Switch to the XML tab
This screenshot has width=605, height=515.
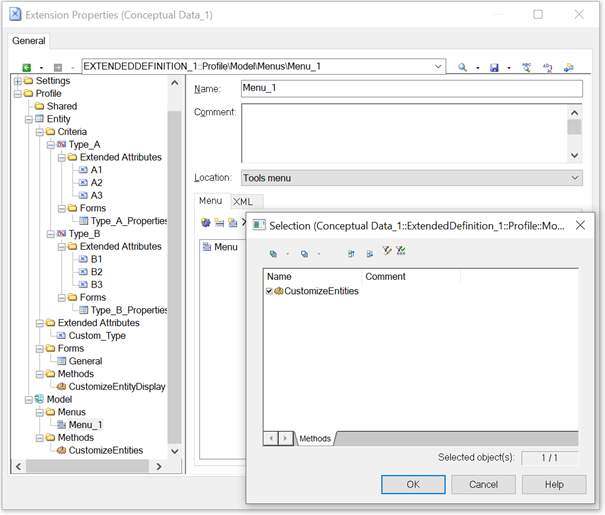click(243, 202)
